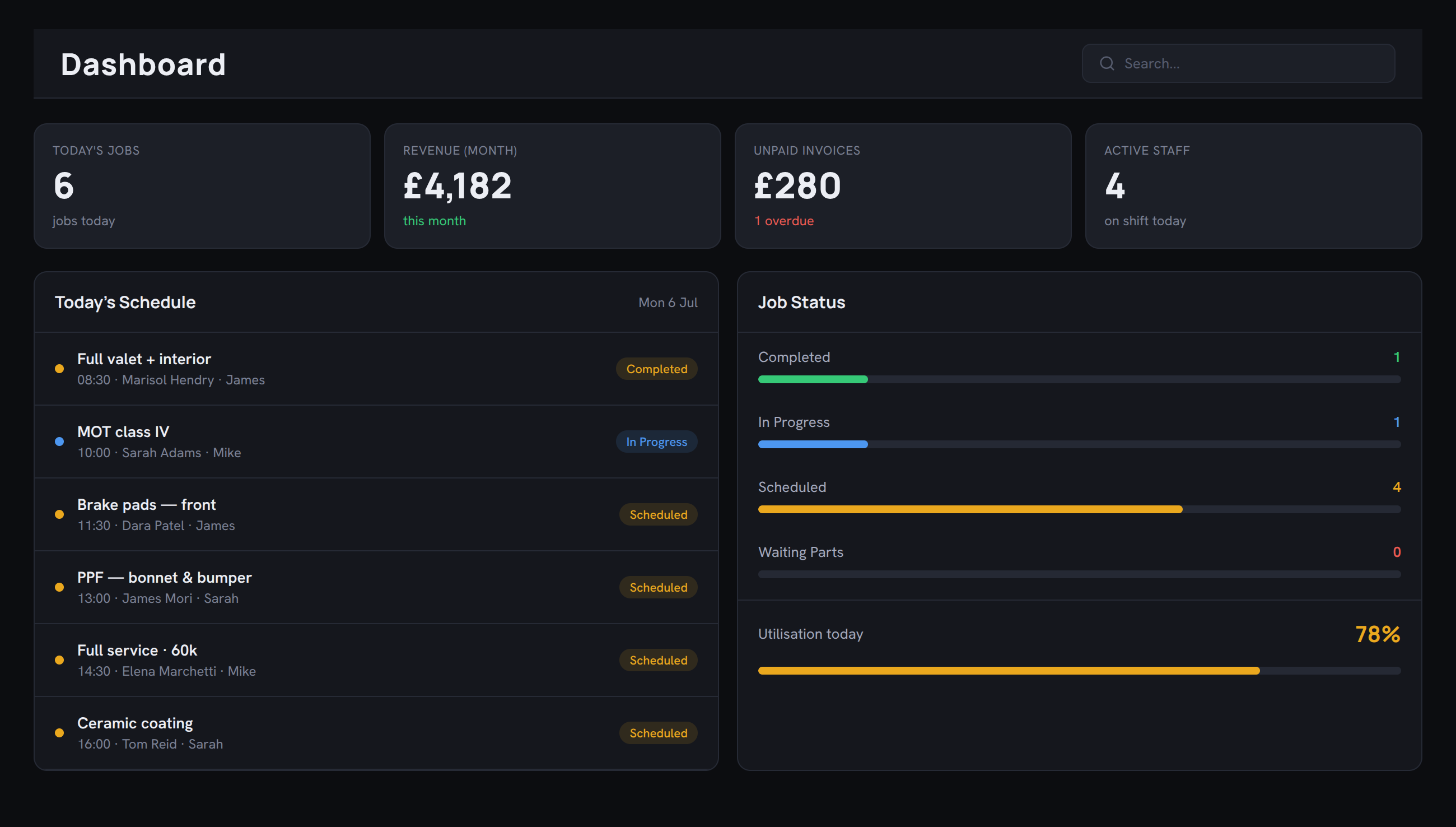
Task: Click the search magnifier icon
Action: [x=1107, y=63]
